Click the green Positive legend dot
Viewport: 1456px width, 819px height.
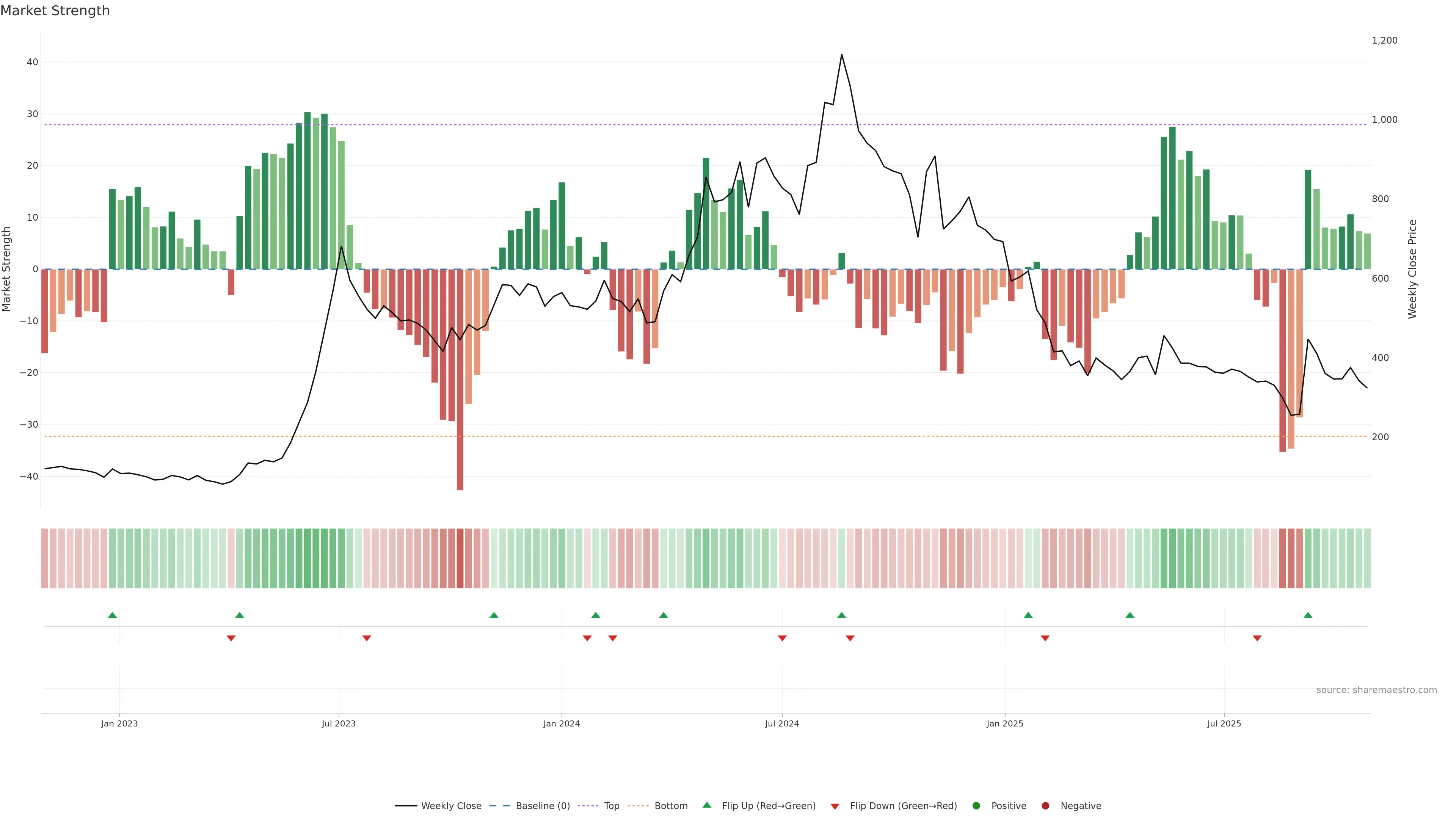976,805
